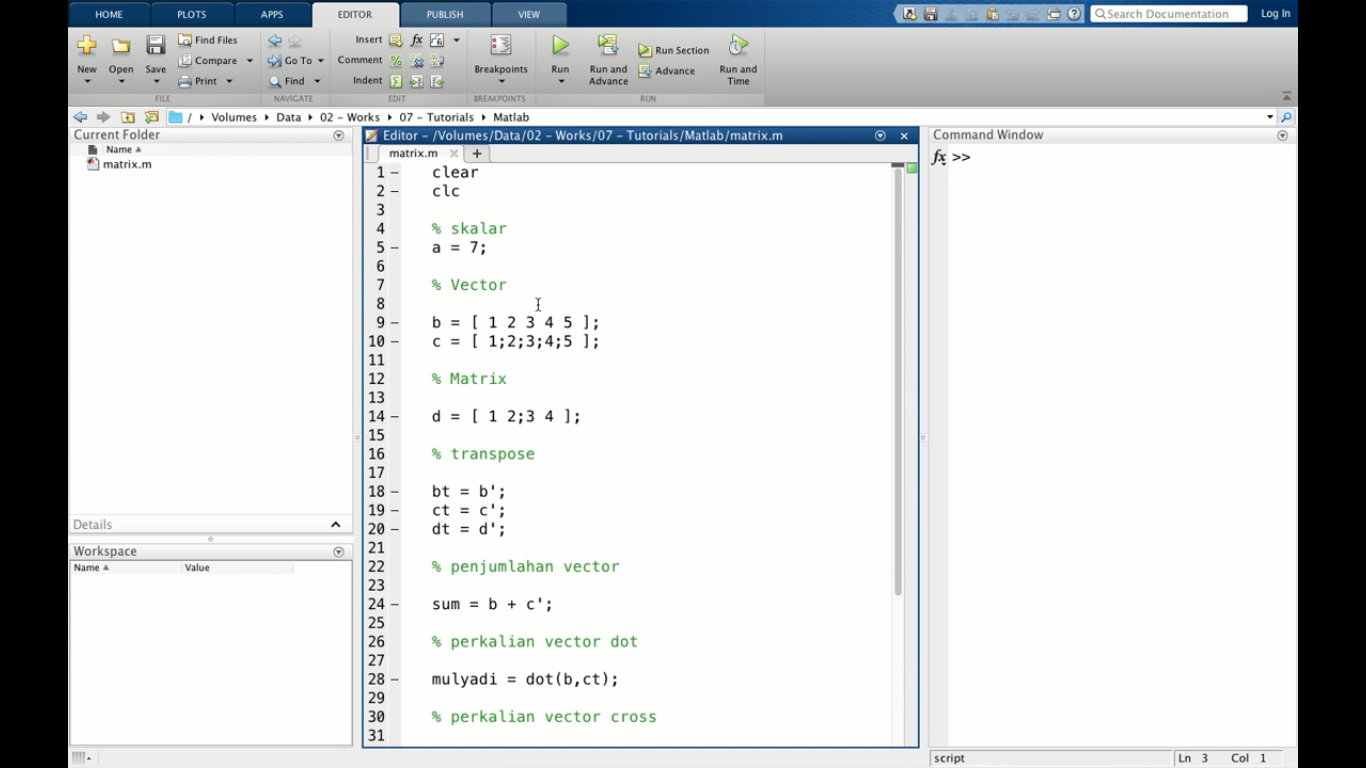1366x768 pixels.
Task: Add a new editor tab with plus
Action: [477, 153]
